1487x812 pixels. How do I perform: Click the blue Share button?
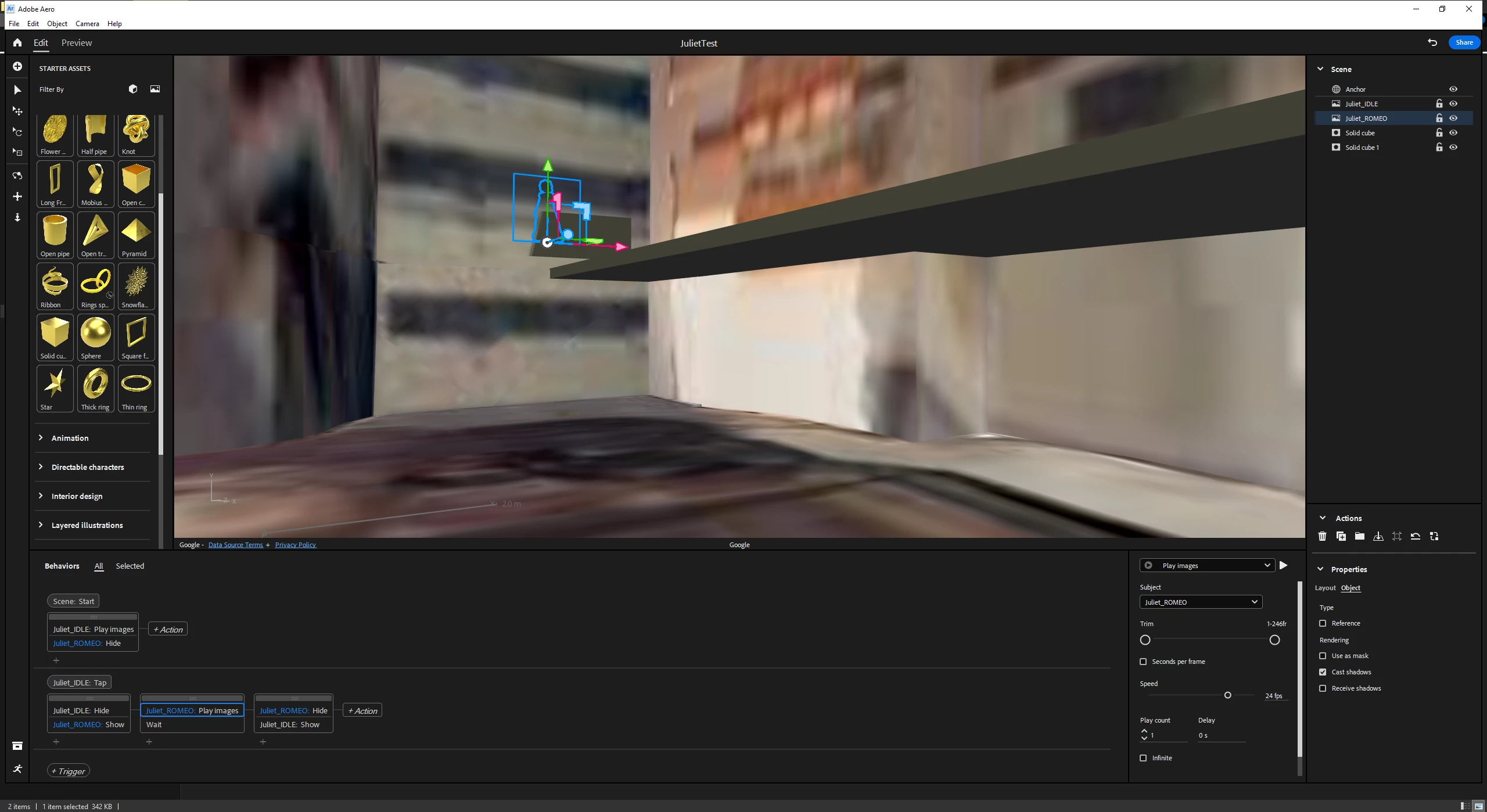tap(1464, 42)
